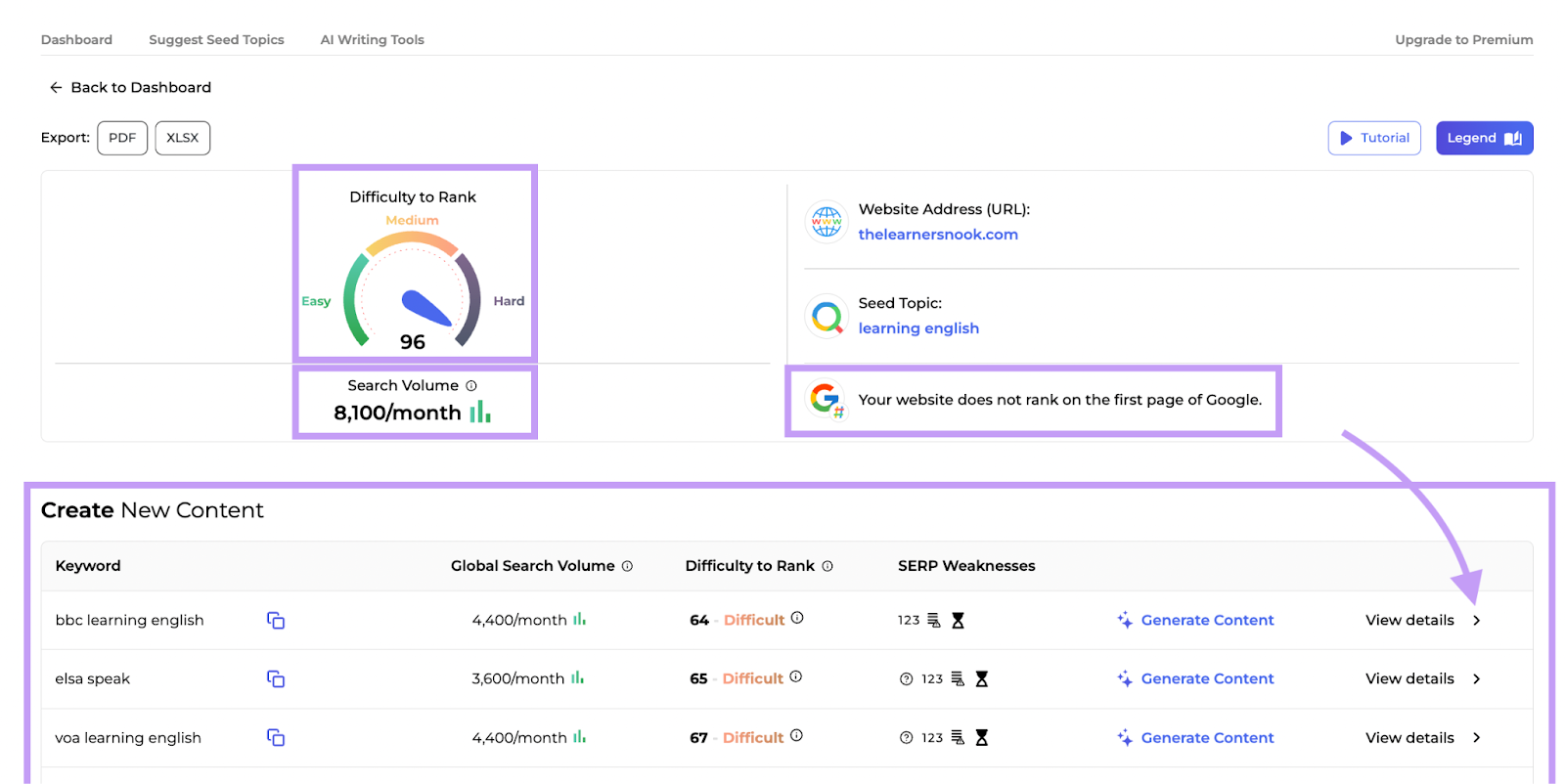Open thelearnersnook.com website link

(937, 235)
